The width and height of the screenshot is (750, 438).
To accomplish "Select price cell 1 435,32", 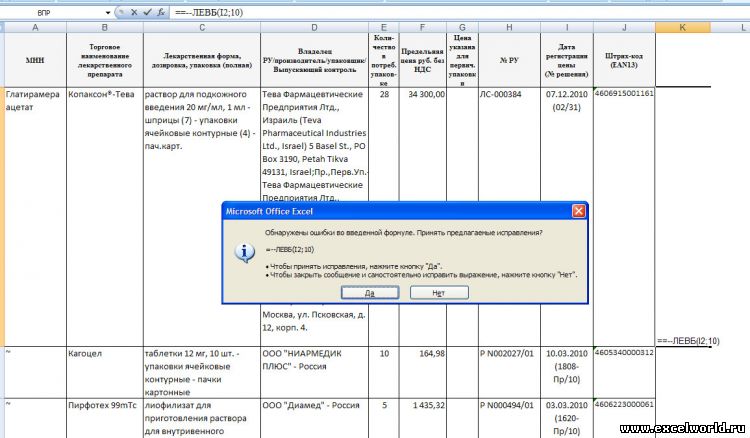I will click(x=422, y=418).
